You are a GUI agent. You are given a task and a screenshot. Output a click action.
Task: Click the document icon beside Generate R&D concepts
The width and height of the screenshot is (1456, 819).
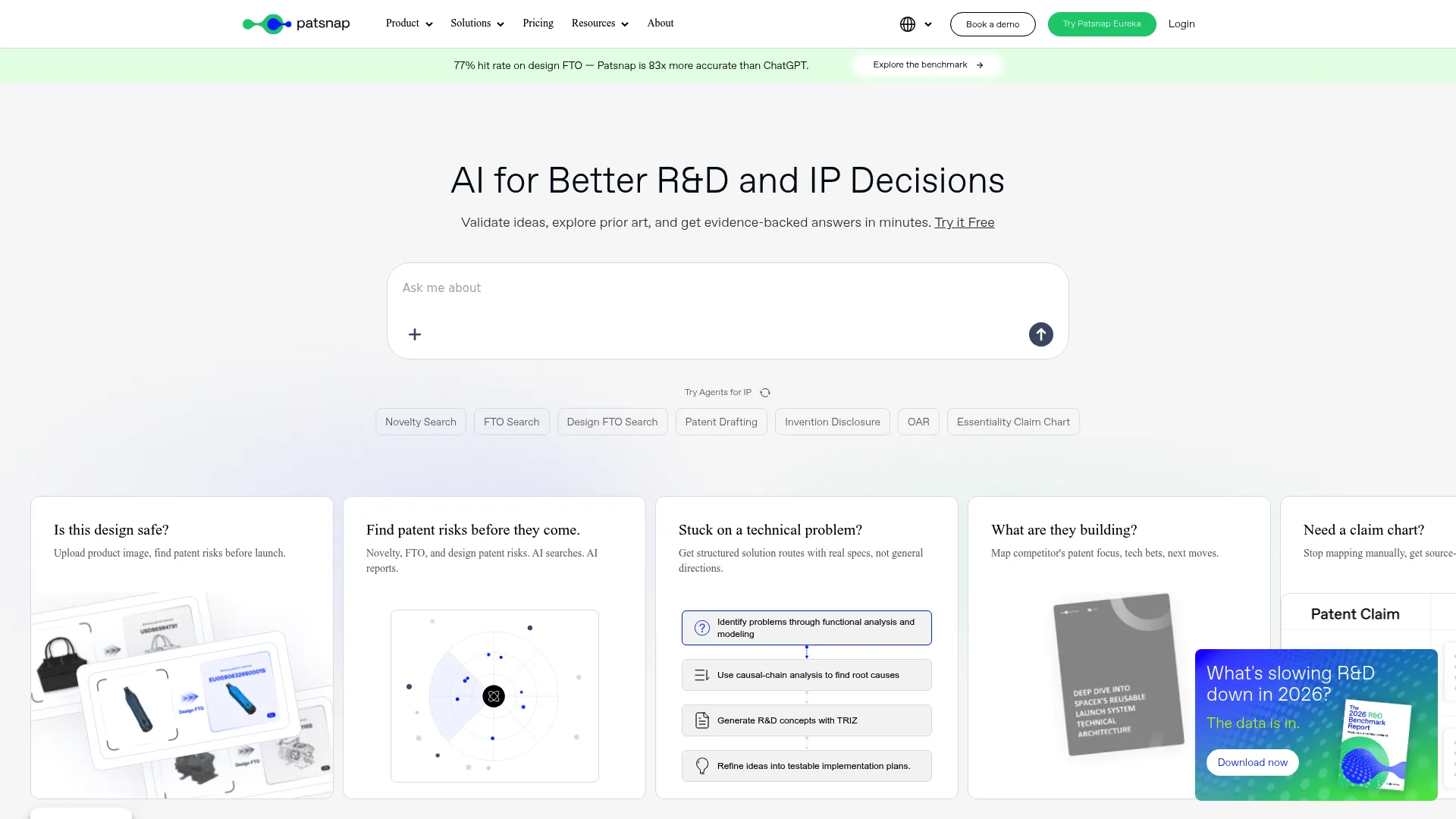pos(702,720)
